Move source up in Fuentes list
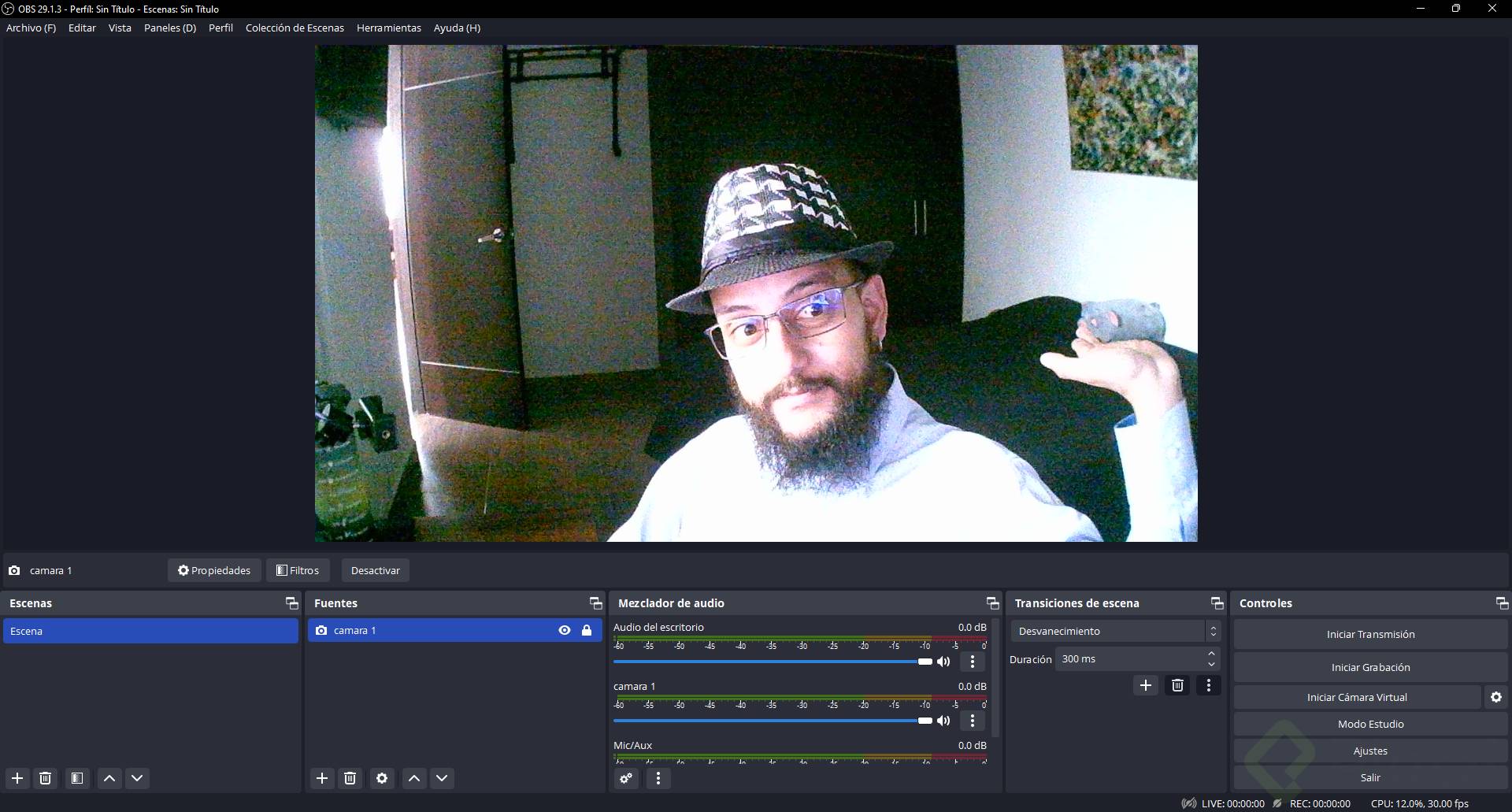The width and height of the screenshot is (1512, 812). tap(414, 778)
